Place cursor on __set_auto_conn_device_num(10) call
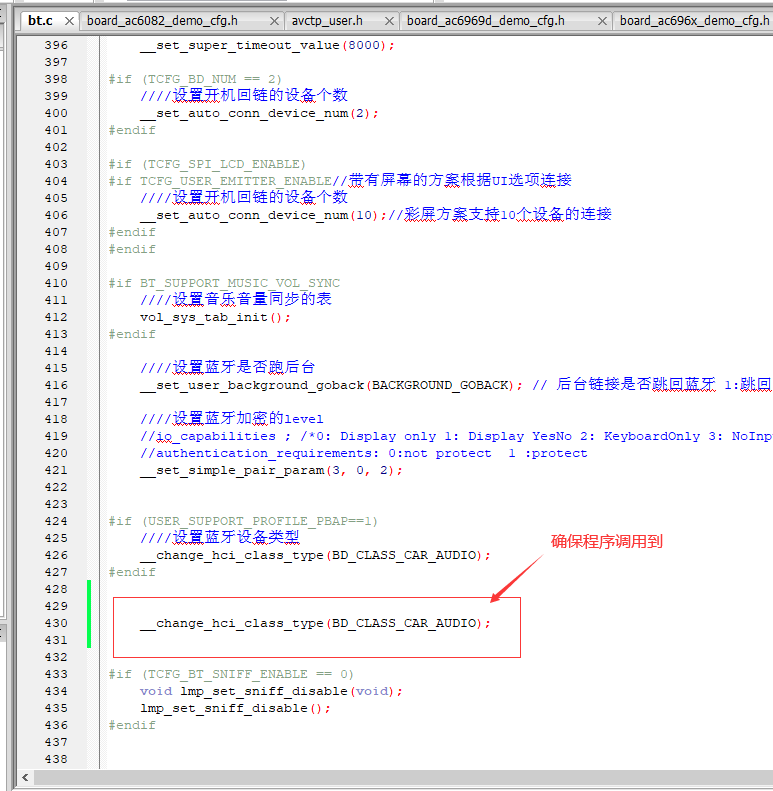The height and width of the screenshot is (791, 773). click(x=259, y=215)
